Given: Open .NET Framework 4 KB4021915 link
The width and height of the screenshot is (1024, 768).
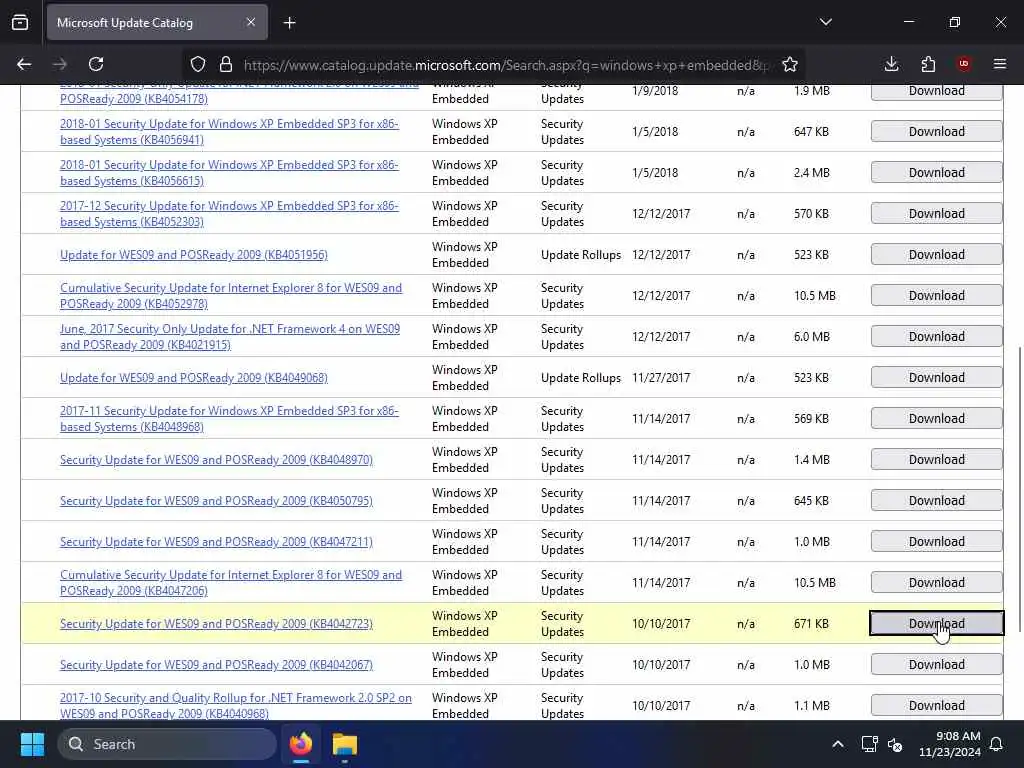Looking at the screenshot, I should click(230, 336).
